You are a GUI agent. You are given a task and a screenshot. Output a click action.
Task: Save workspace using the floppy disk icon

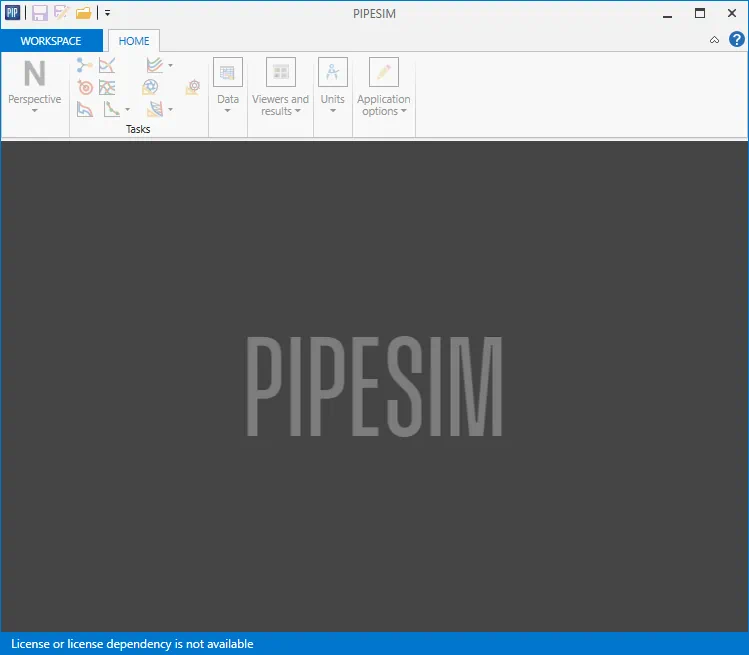tap(40, 13)
